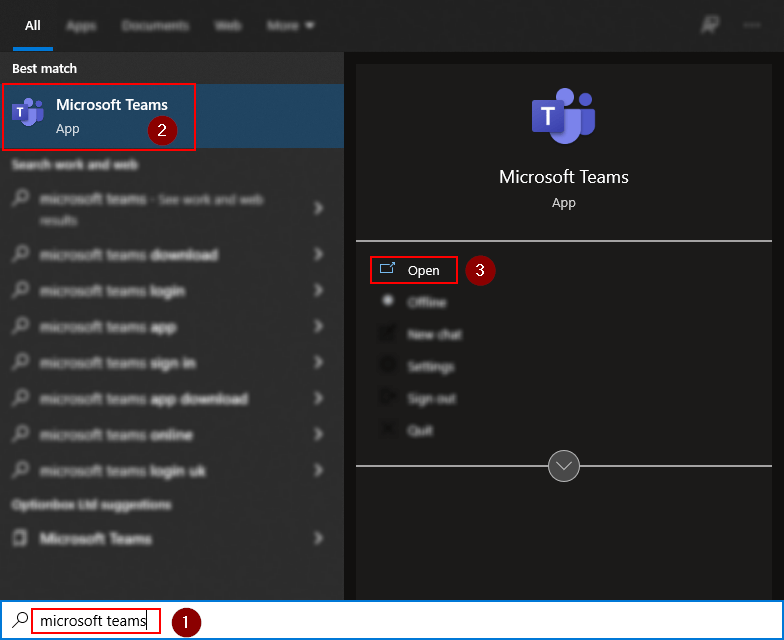Screen dimensions: 784x640
Task: Choose Offline in the Teams actions list
Action: 426,302
